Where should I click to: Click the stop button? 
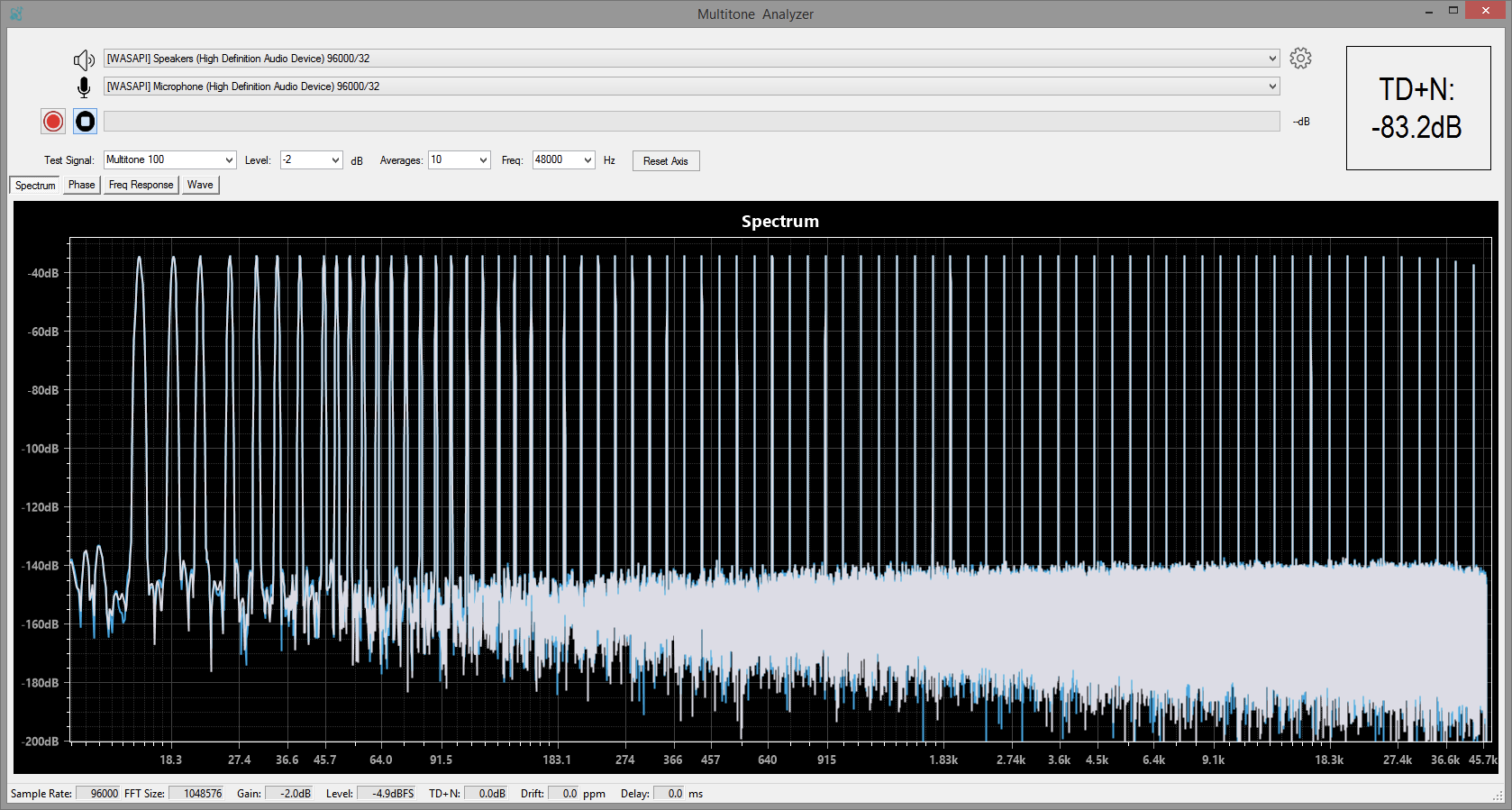[86, 121]
